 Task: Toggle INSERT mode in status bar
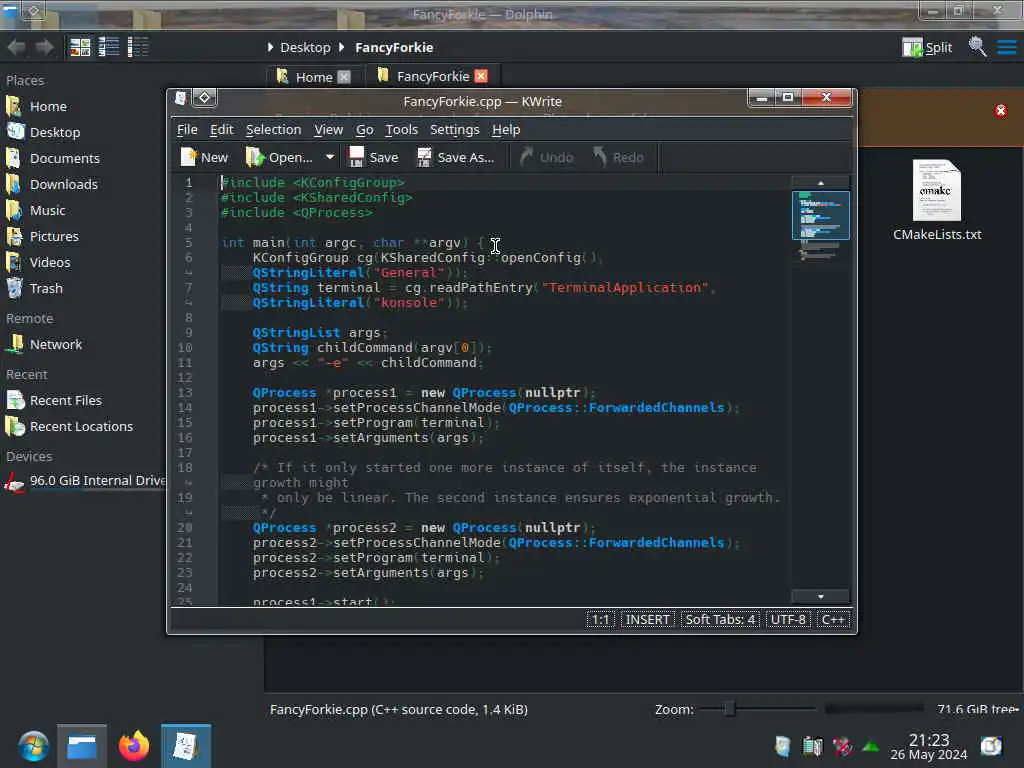tap(647, 619)
